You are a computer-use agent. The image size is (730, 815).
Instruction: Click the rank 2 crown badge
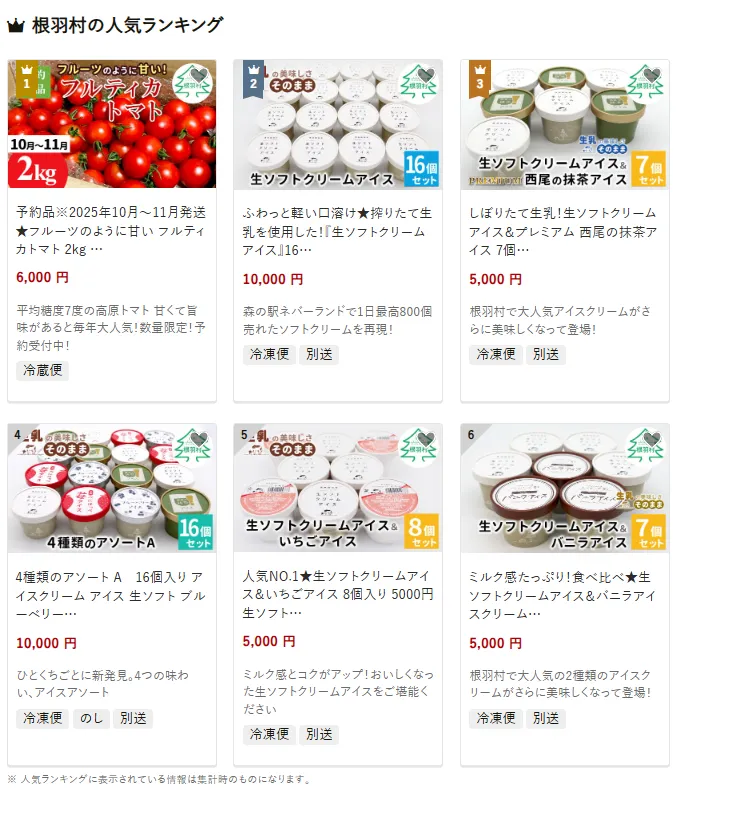[x=253, y=79]
